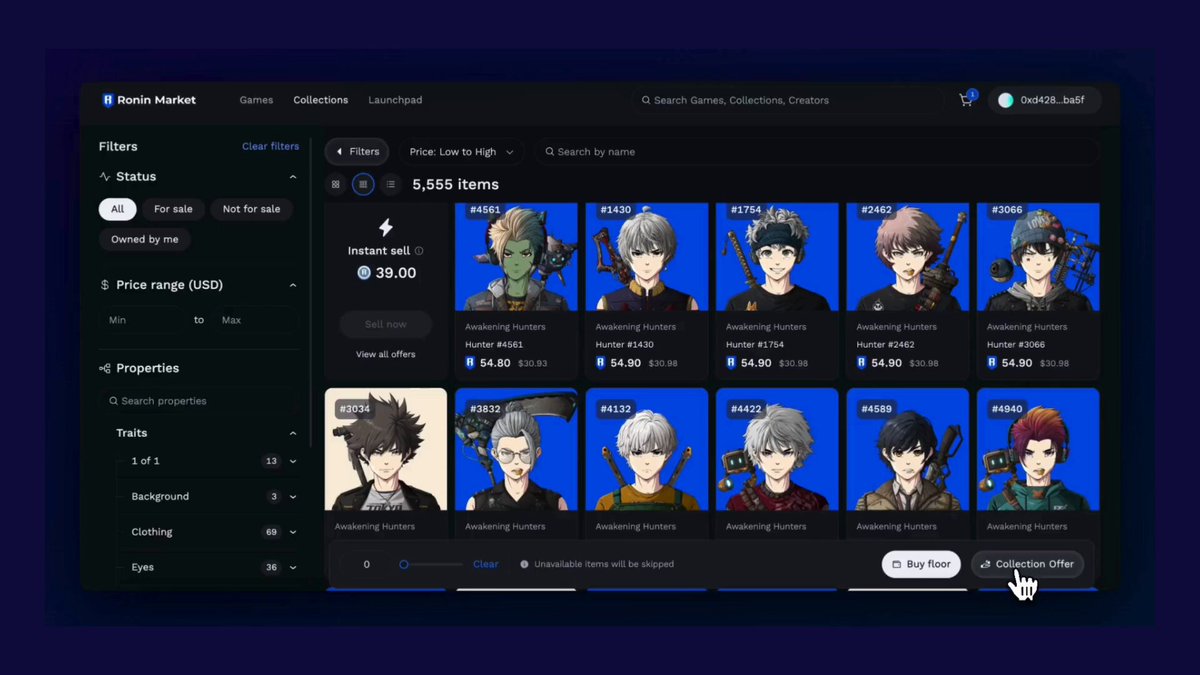Collapse the Status section
The height and width of the screenshot is (675, 1200).
point(293,177)
